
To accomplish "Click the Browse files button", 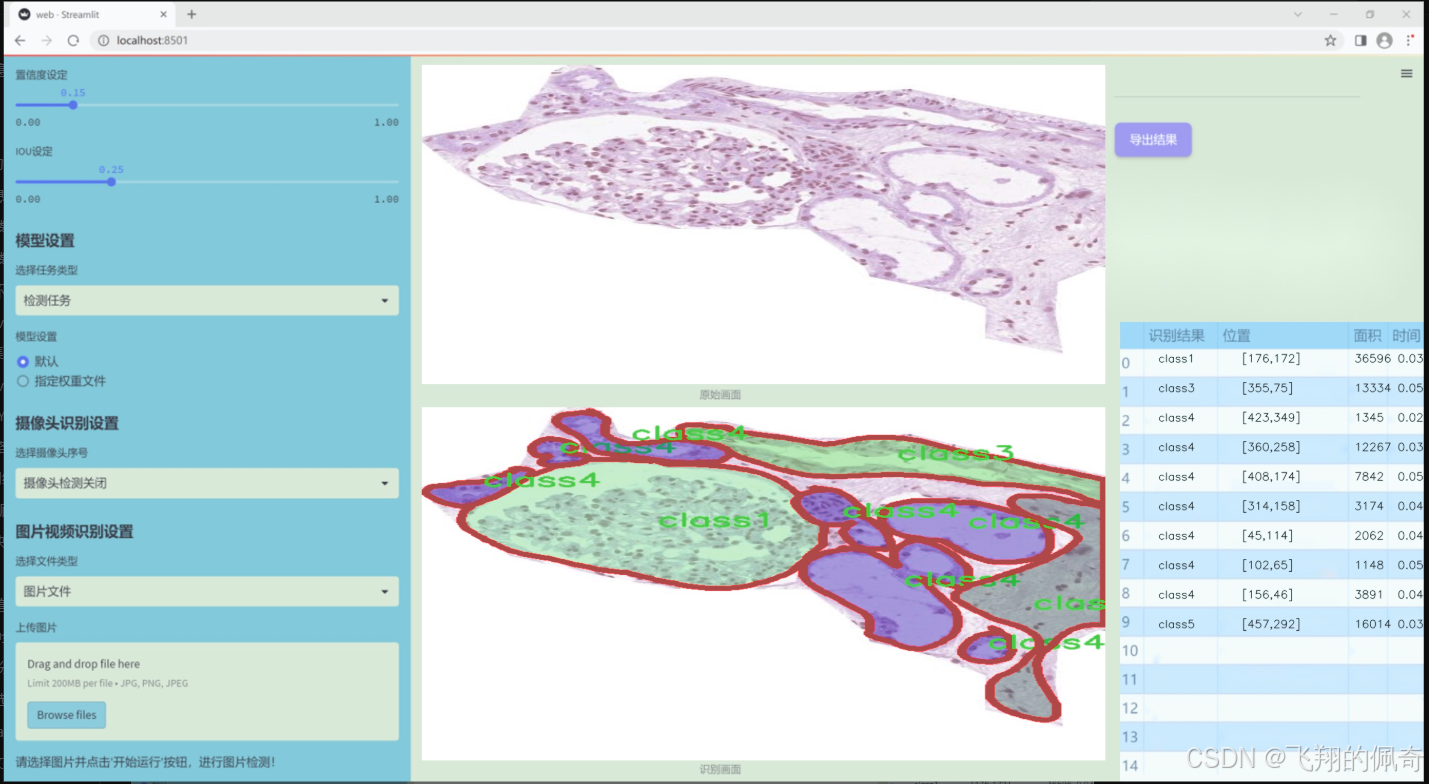I will 67,715.
